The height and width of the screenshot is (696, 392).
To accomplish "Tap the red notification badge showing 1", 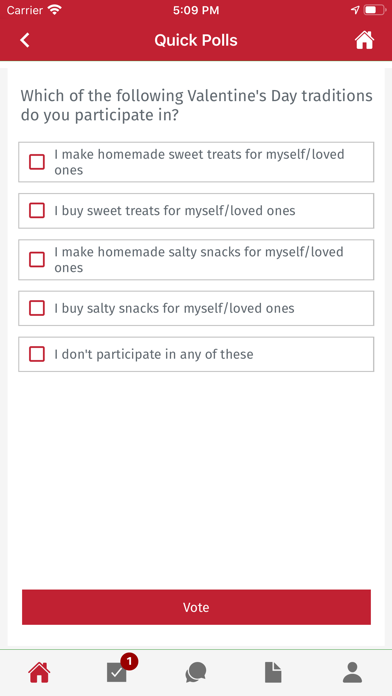I will [x=129, y=662].
